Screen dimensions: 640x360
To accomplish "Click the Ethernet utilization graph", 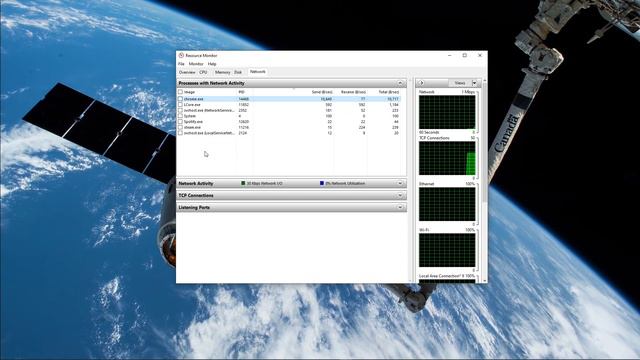I will click(x=447, y=204).
